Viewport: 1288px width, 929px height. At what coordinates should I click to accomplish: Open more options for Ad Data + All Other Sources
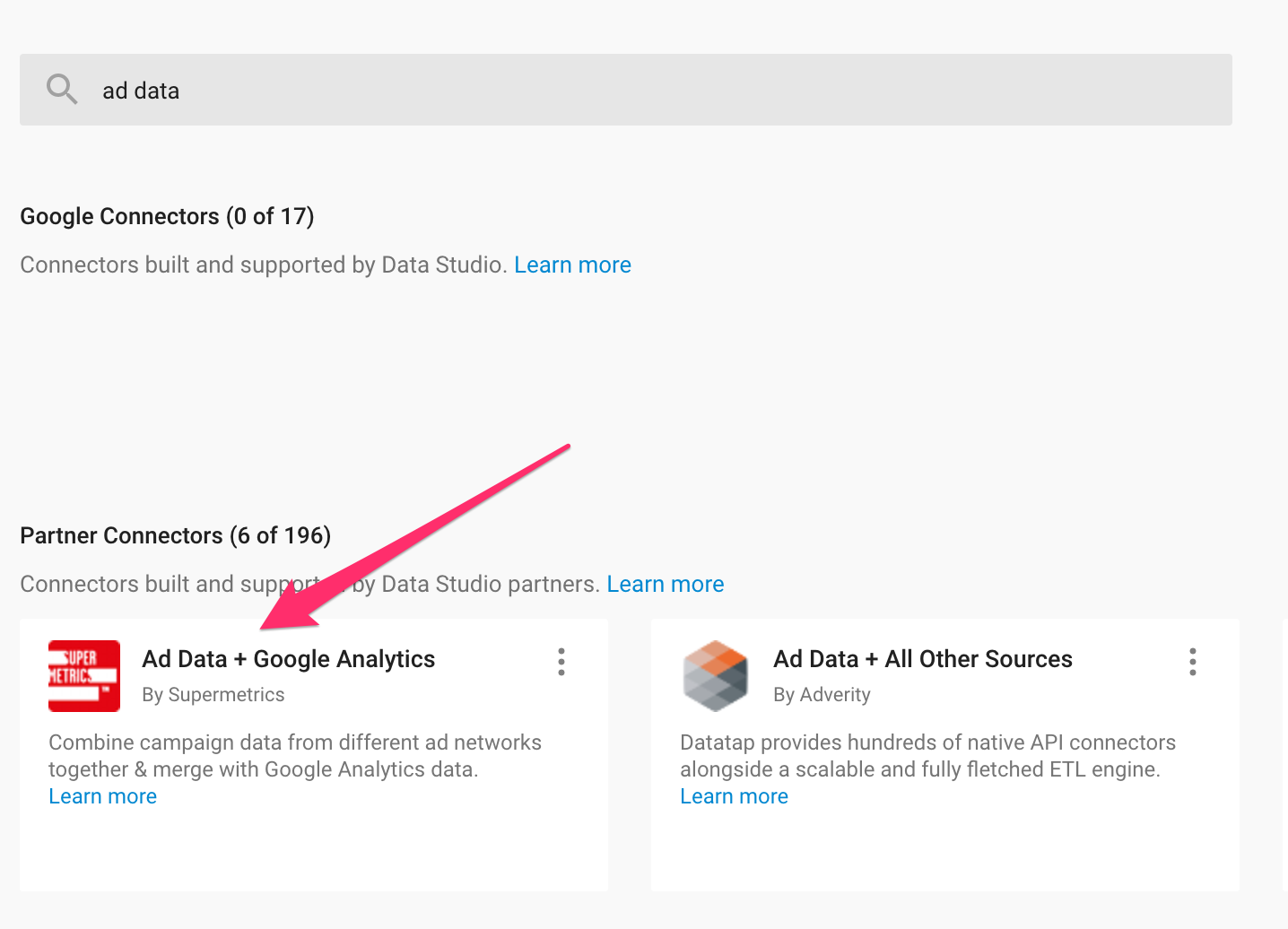point(1193,662)
